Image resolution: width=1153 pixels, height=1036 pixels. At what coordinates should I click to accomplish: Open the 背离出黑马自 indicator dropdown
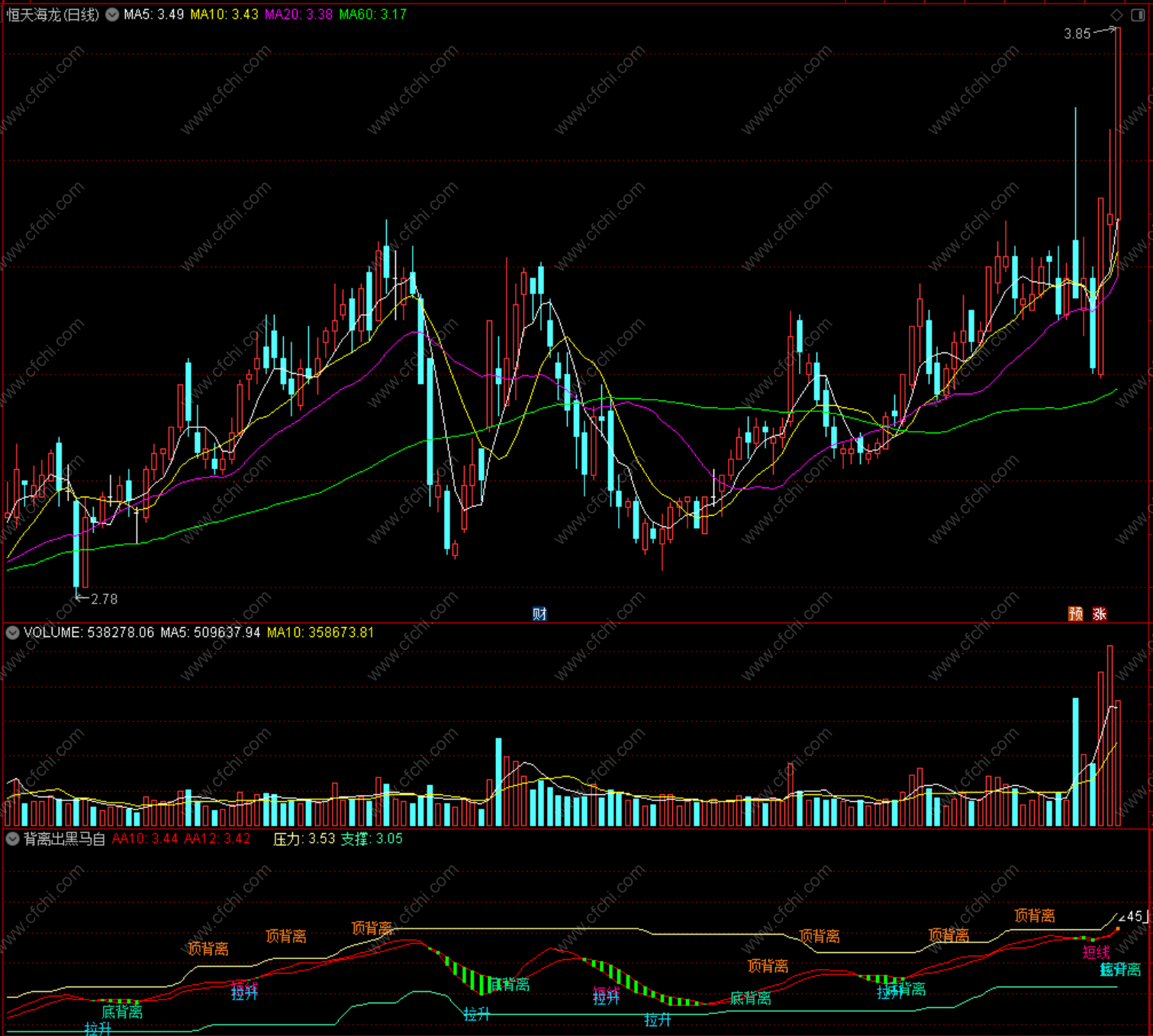click(12, 839)
